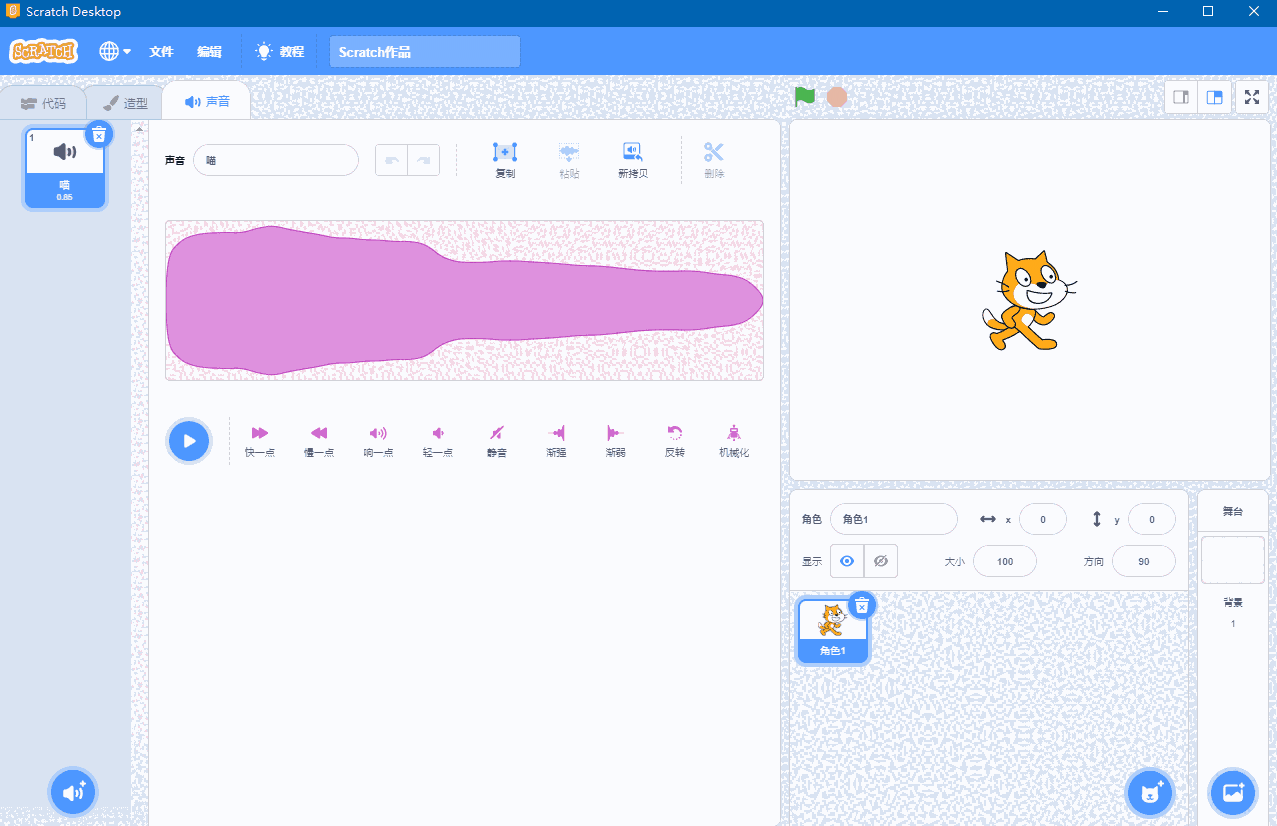
Task: Switch to the 造型 tab
Action: coord(126,103)
